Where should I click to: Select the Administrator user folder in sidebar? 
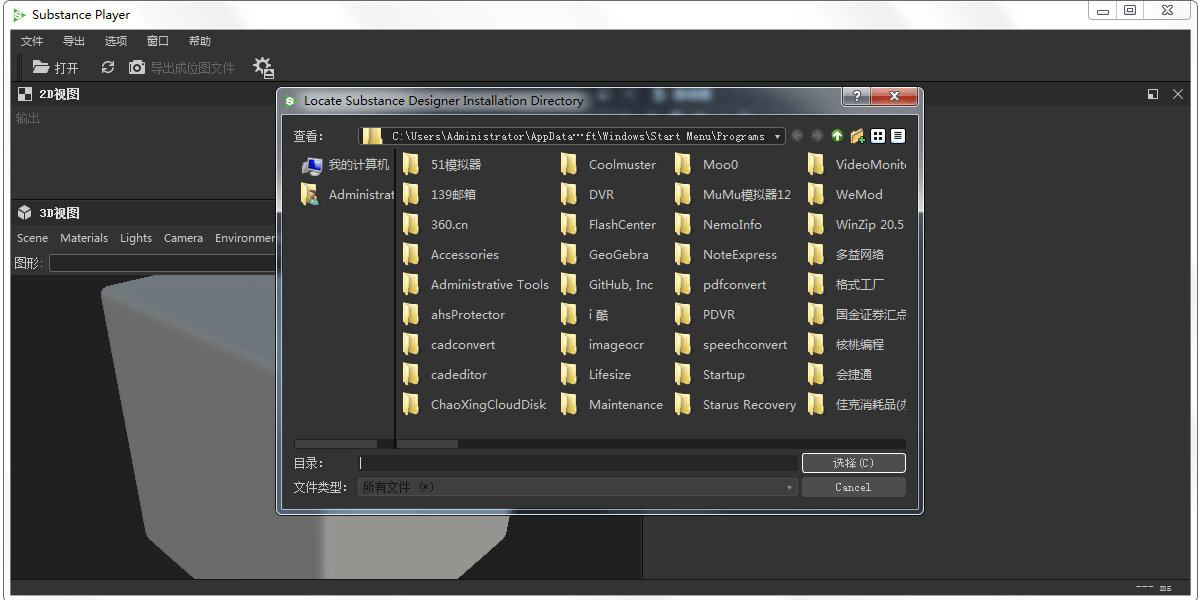[346, 195]
